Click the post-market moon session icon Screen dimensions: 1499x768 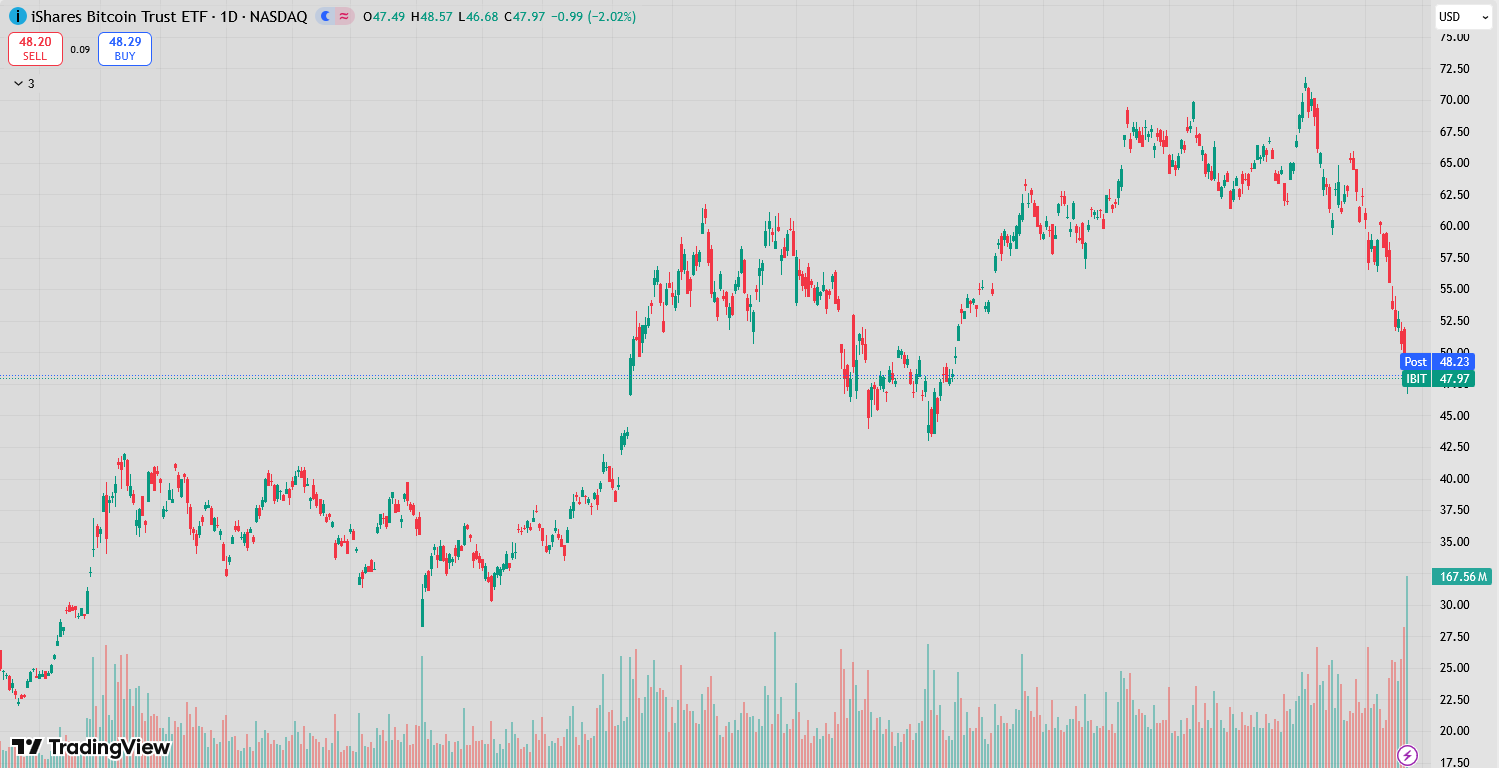(x=326, y=16)
